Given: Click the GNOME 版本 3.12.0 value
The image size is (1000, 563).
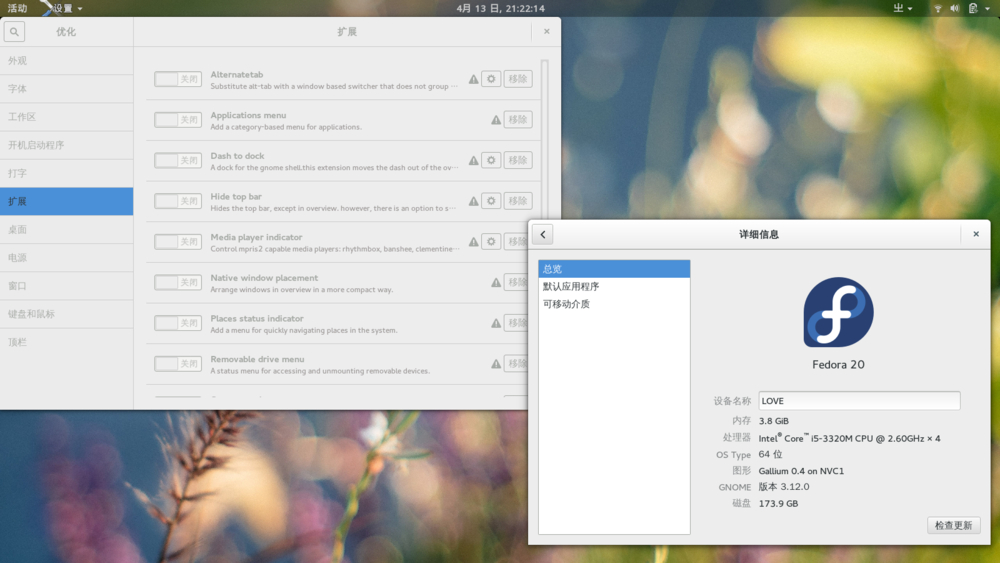Looking at the screenshot, I should pos(784,486).
